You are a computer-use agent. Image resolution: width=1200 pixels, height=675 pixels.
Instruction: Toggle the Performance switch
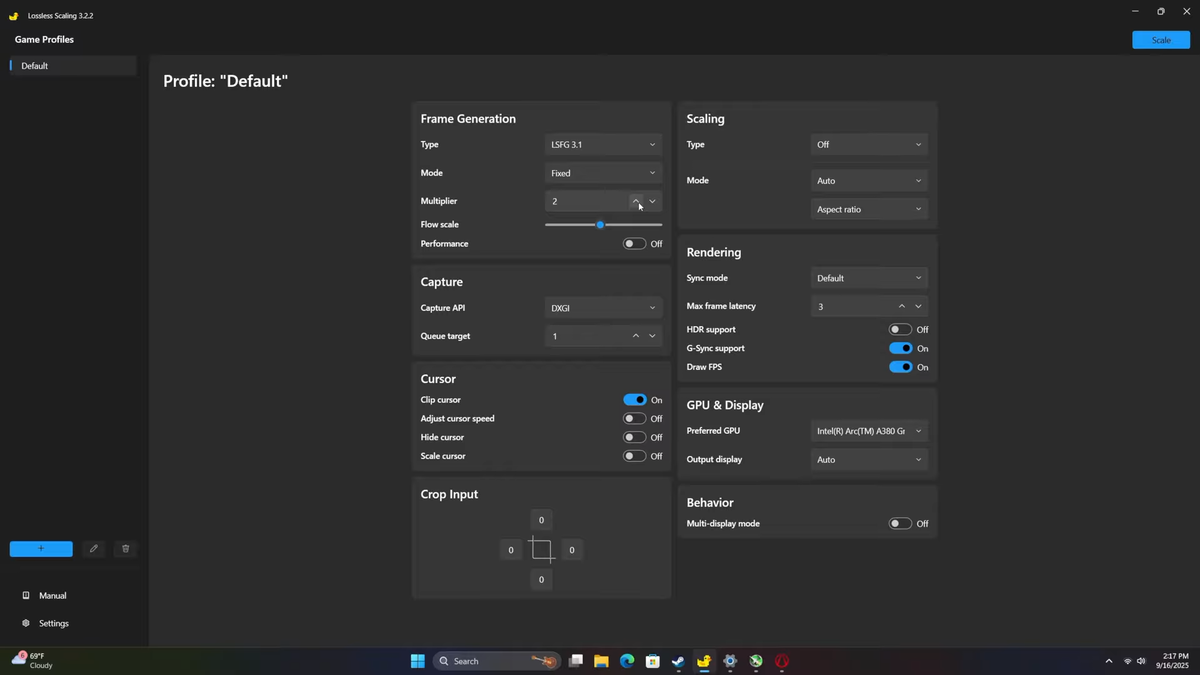[x=634, y=244]
